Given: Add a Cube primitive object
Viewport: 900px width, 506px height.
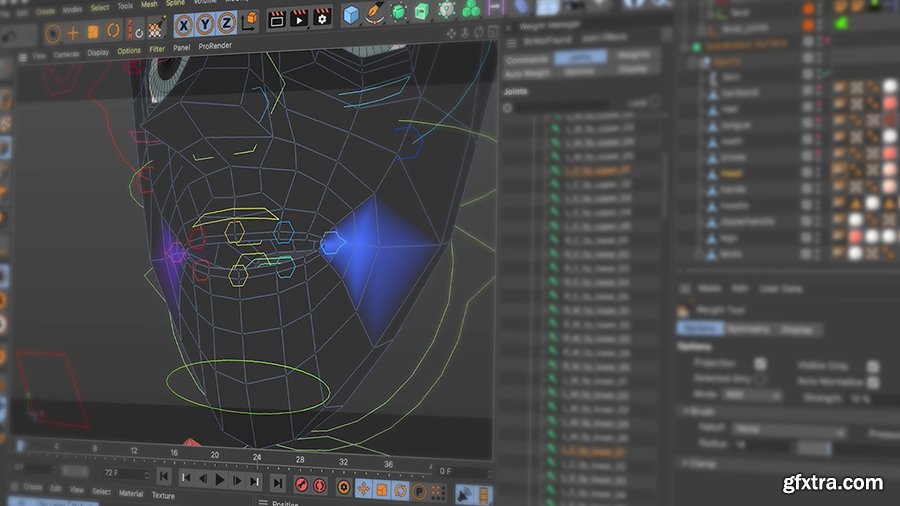Looking at the screenshot, I should (x=351, y=14).
